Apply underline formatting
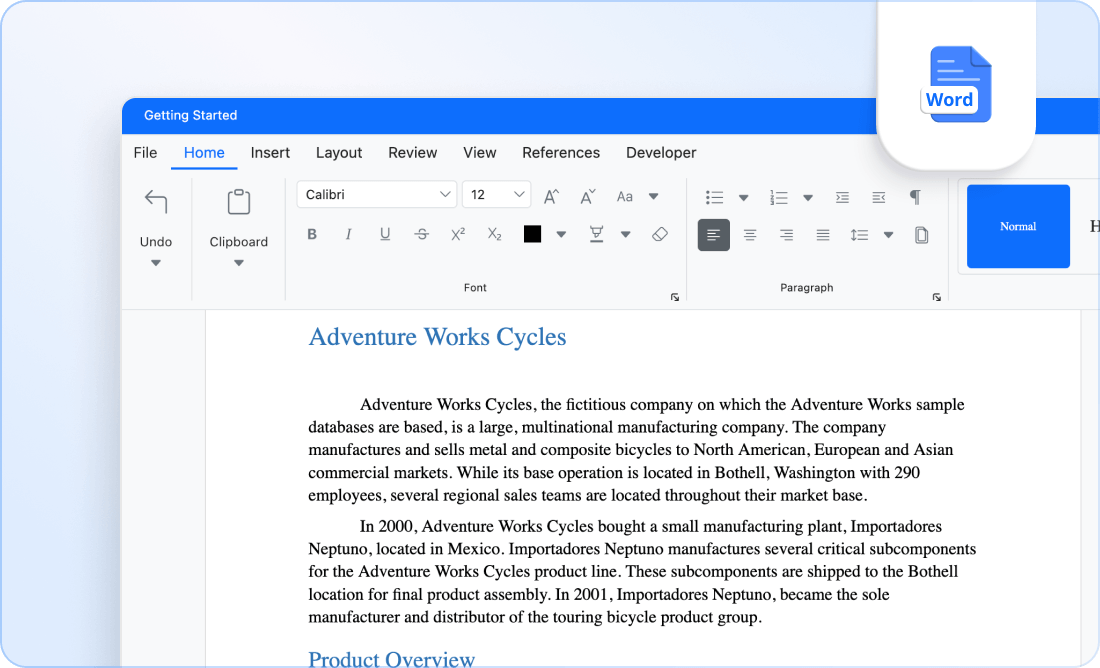Screen dimensions: 1100x668 coord(385,234)
